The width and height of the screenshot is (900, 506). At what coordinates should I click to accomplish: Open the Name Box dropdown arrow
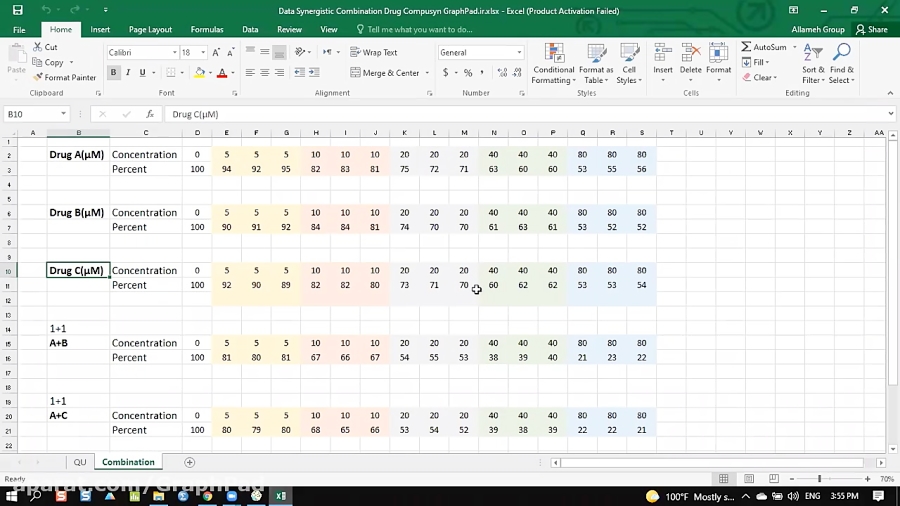63,114
